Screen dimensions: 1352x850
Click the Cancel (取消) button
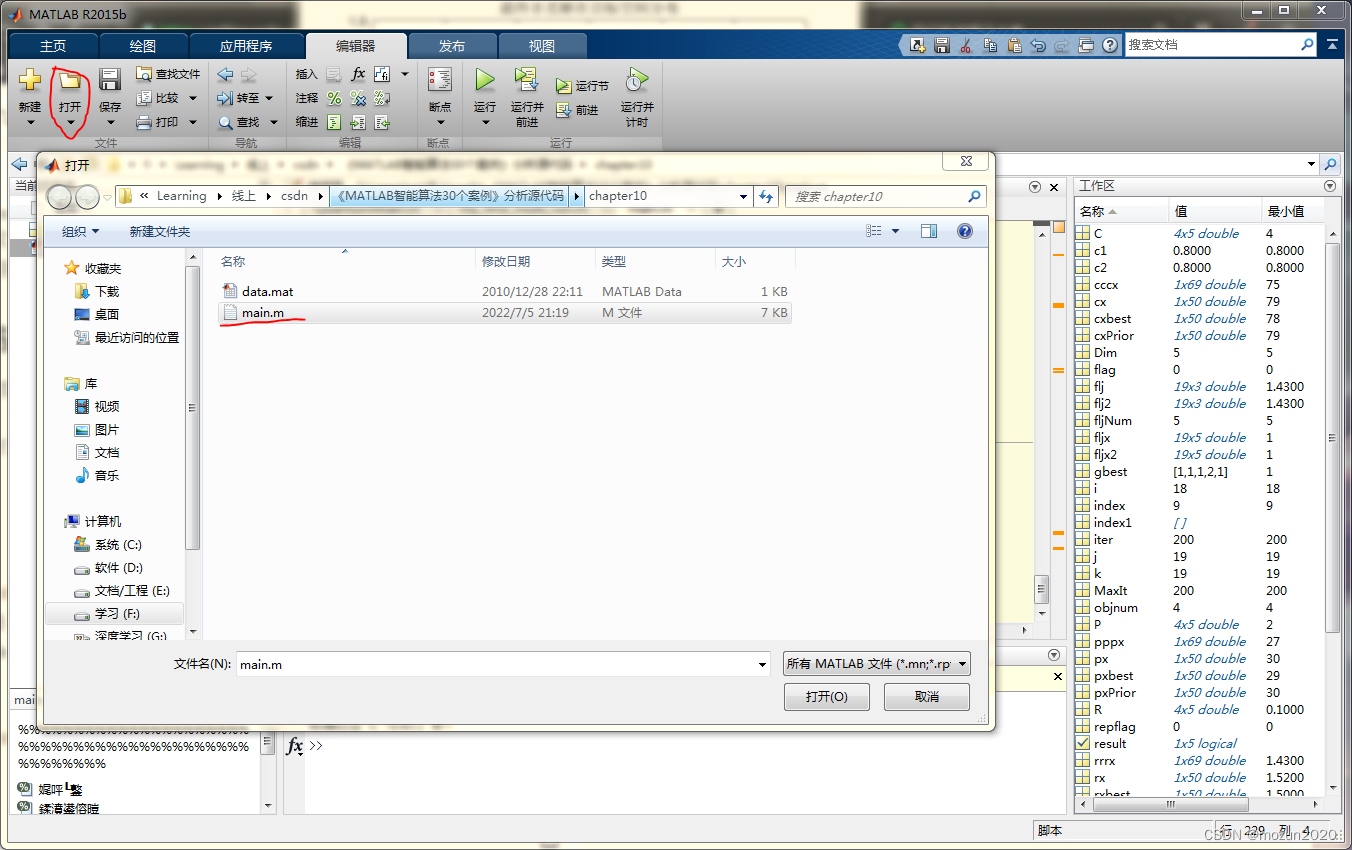[x=927, y=697]
